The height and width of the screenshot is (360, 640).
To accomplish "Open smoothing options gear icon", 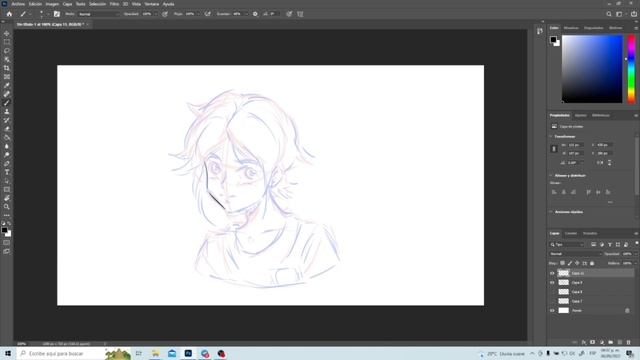I will pyautogui.click(x=255, y=14).
